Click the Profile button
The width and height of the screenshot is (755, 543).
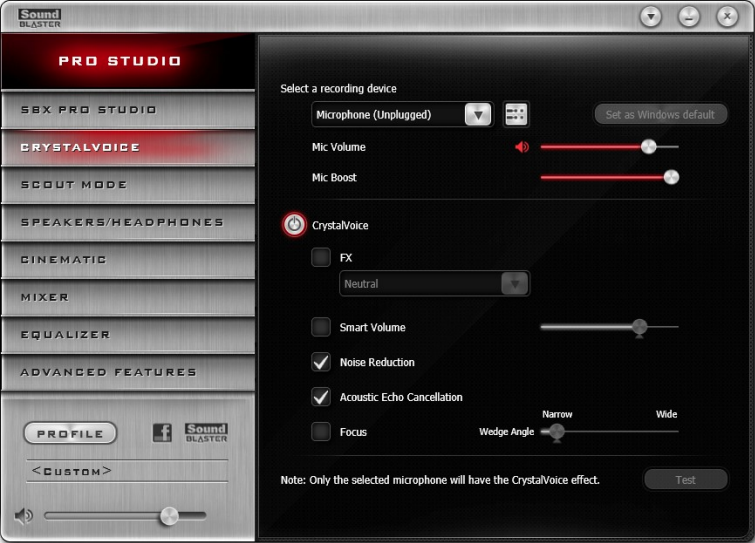click(x=70, y=433)
